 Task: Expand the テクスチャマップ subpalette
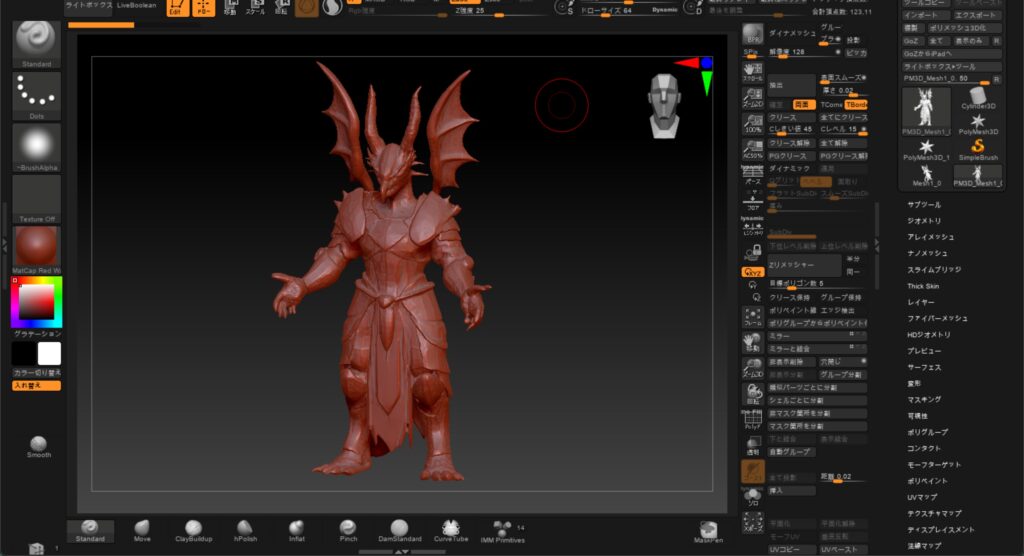934,514
